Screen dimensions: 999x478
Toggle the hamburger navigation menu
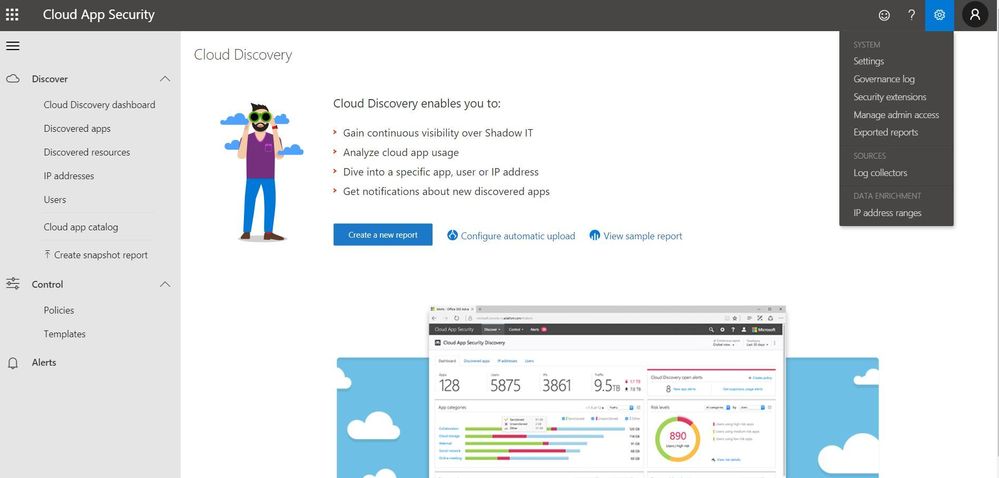point(12,46)
